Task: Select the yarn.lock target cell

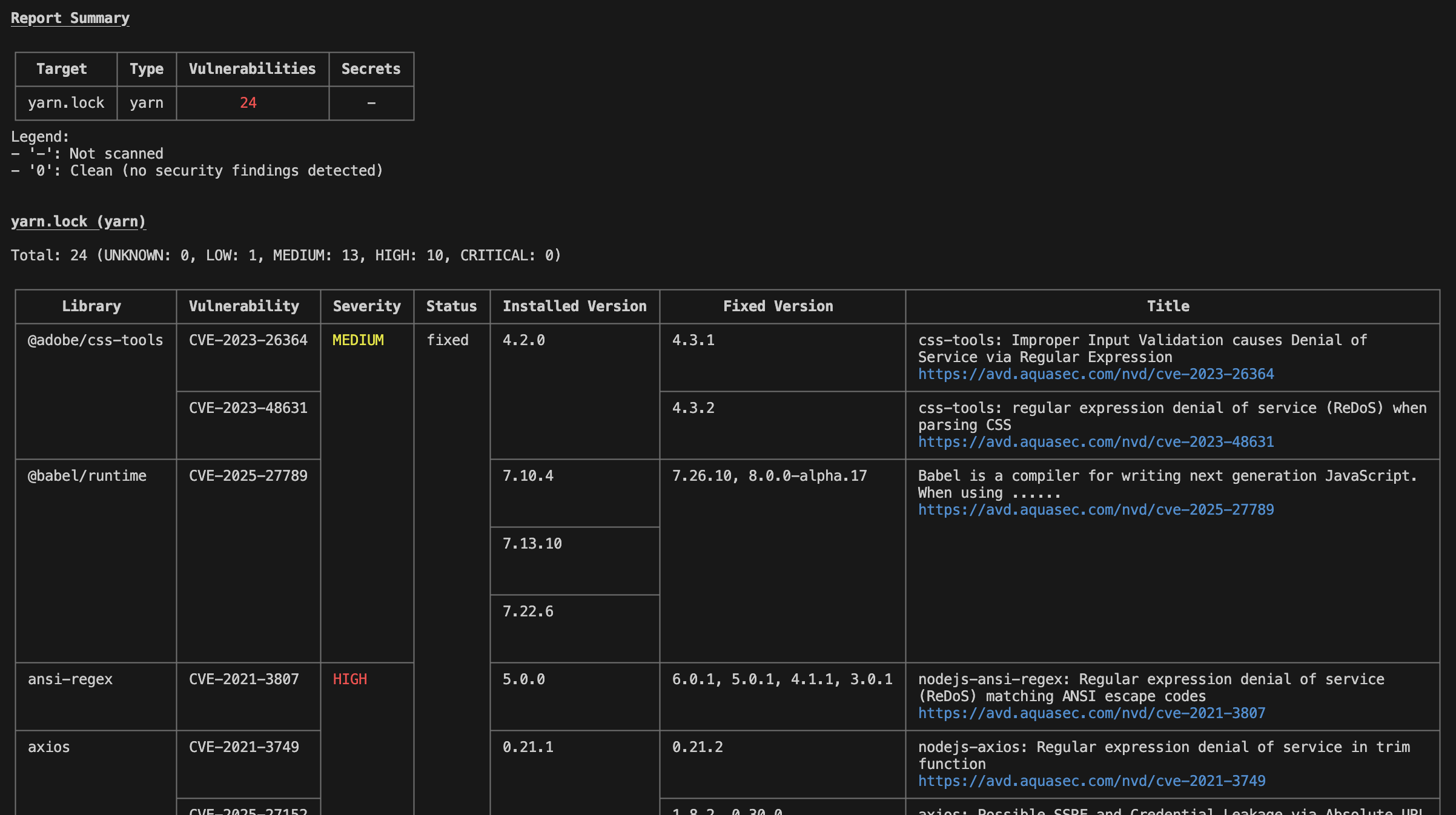Action: (x=66, y=103)
